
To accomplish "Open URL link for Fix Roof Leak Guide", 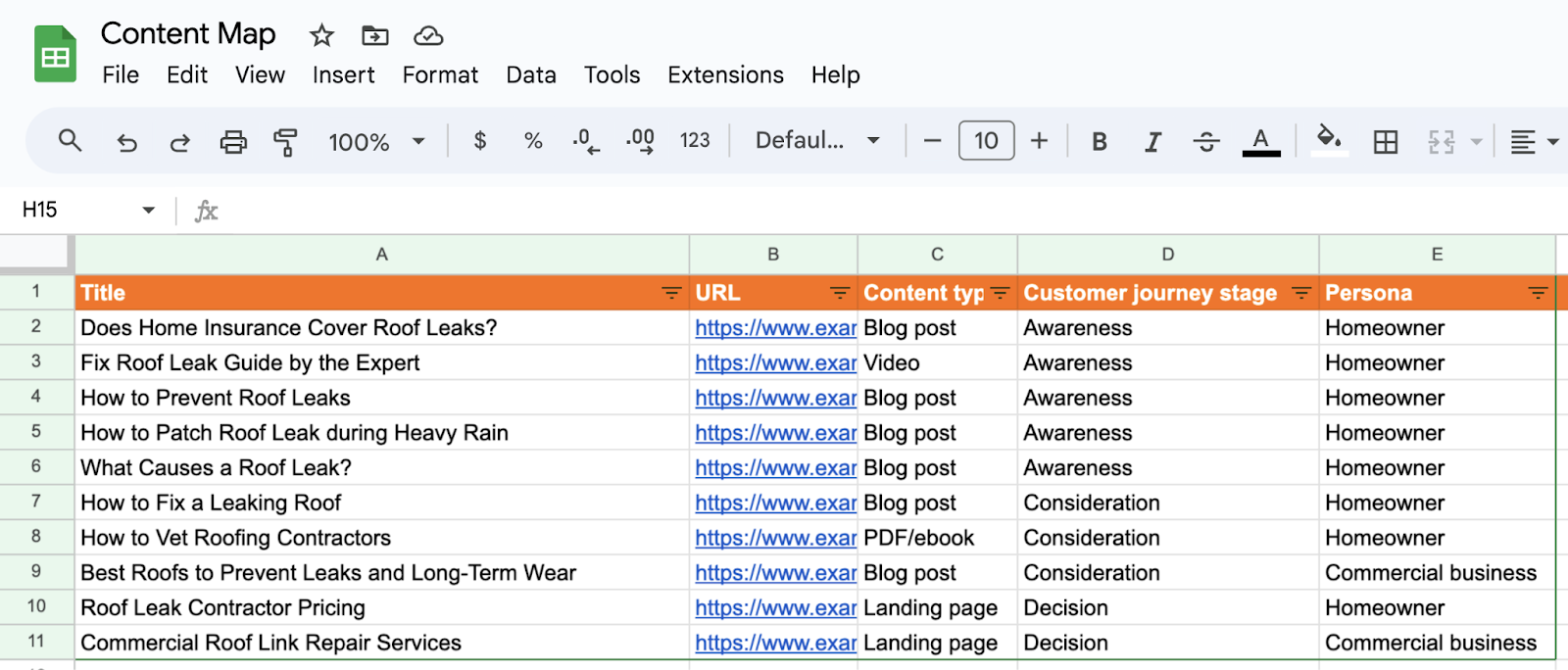I will (x=775, y=363).
